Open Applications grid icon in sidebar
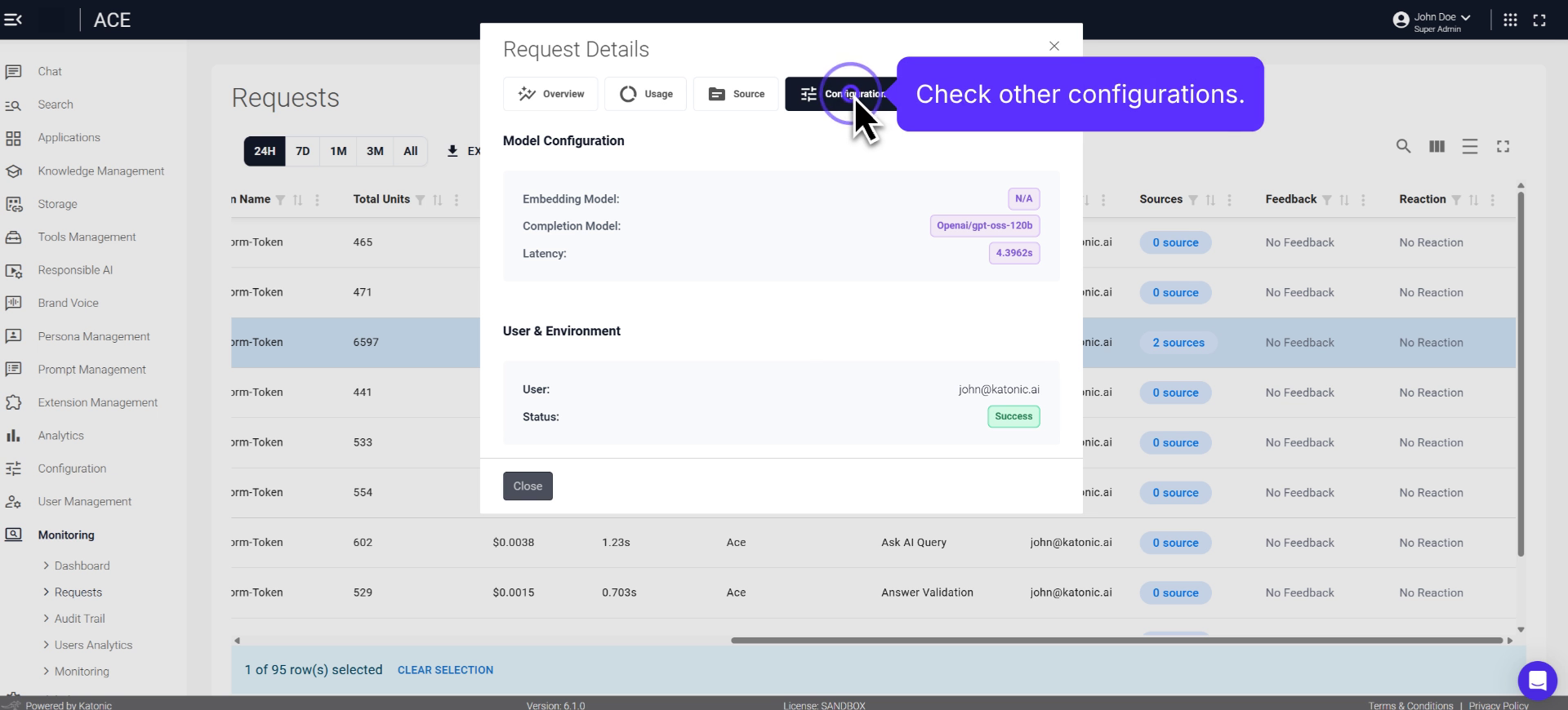 (x=13, y=138)
